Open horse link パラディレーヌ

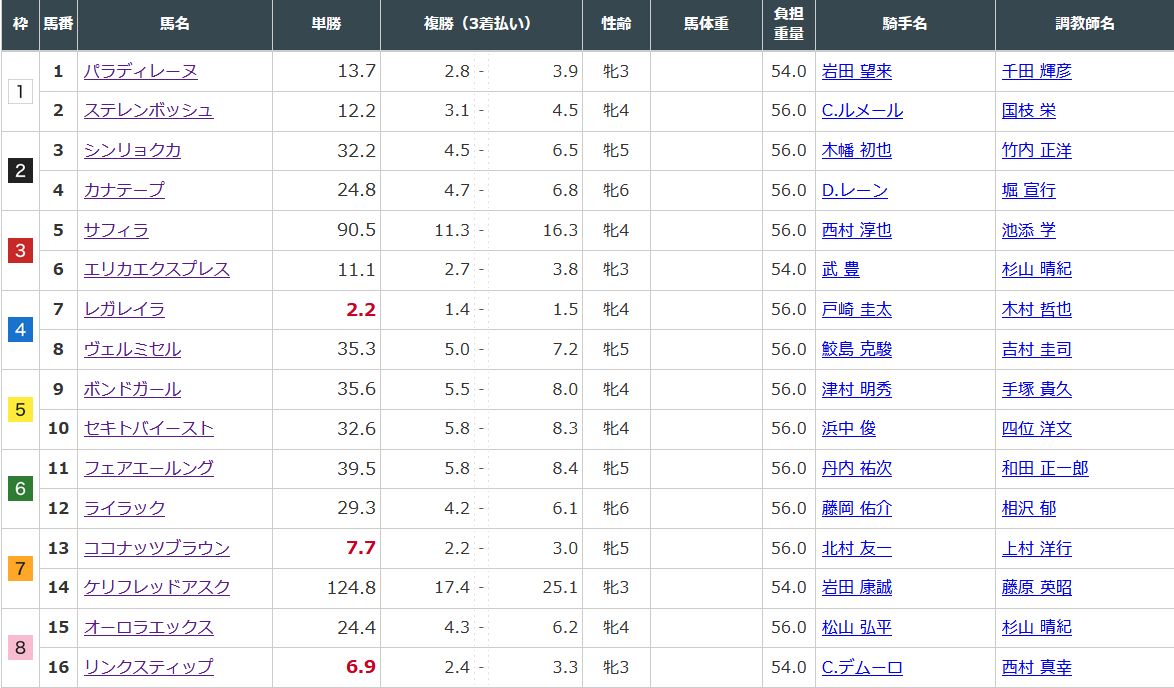click(140, 71)
